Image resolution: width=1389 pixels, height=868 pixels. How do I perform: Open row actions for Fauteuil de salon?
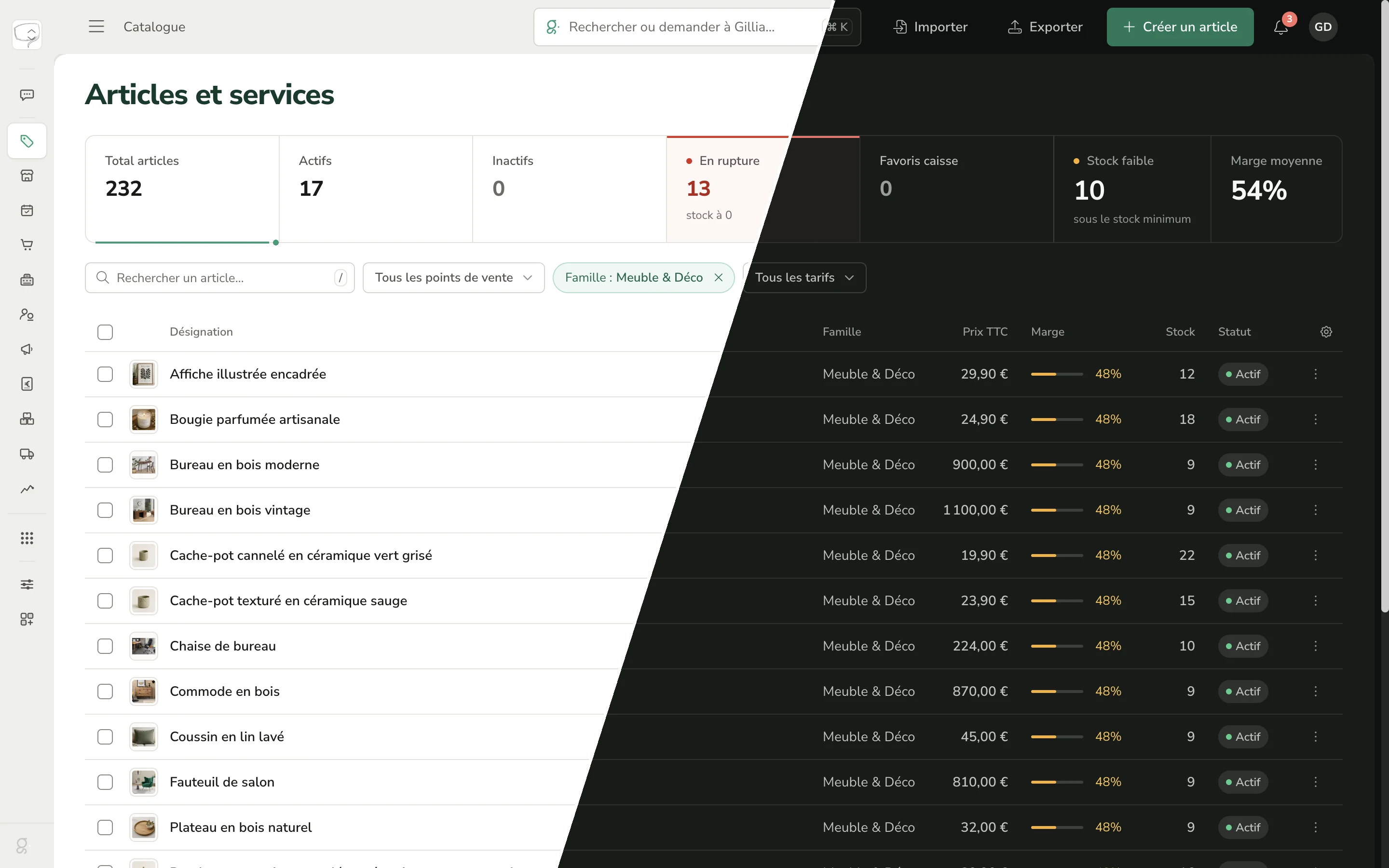pyautogui.click(x=1316, y=783)
